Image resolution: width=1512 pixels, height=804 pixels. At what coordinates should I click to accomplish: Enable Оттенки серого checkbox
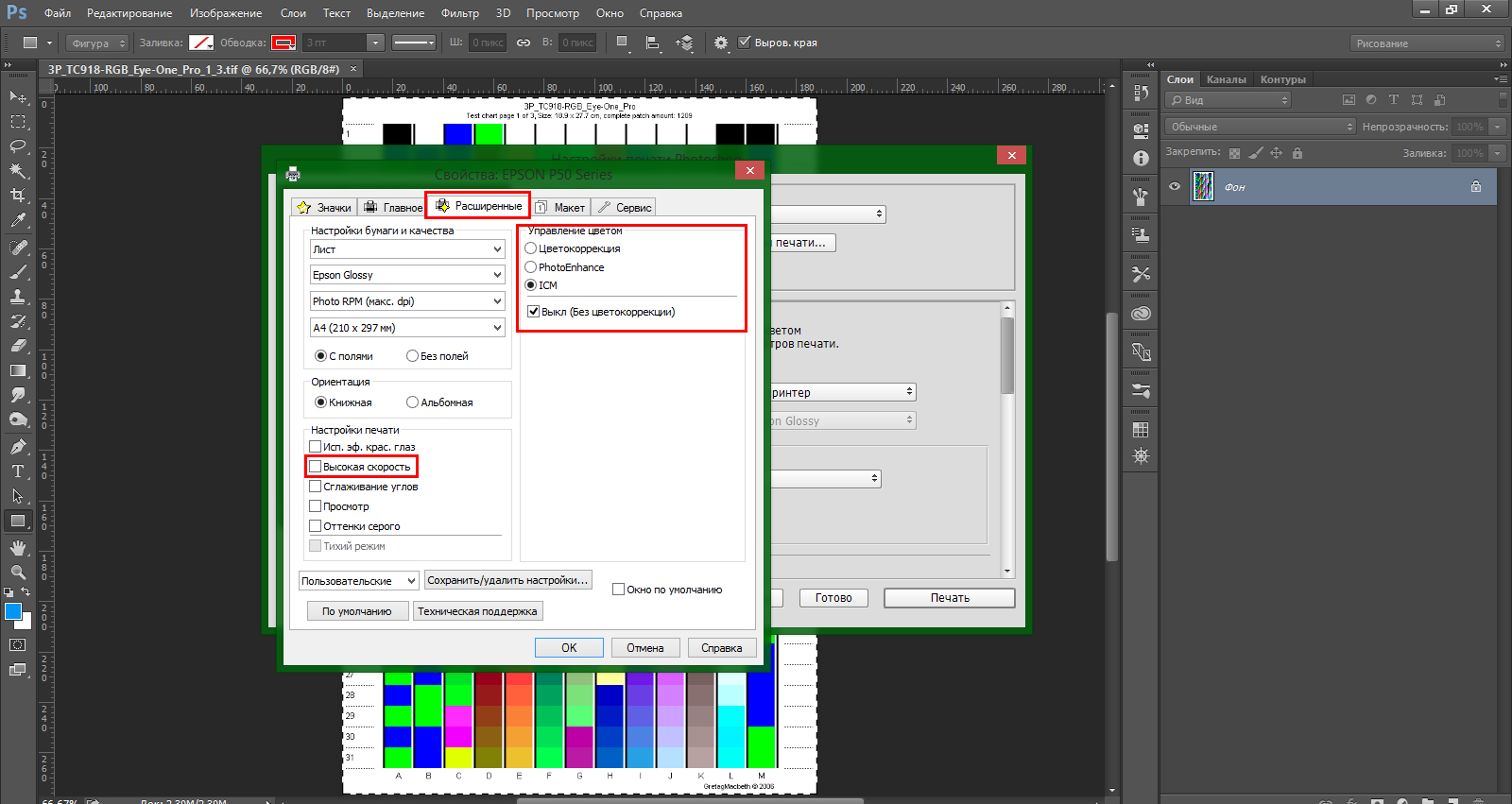click(x=316, y=526)
